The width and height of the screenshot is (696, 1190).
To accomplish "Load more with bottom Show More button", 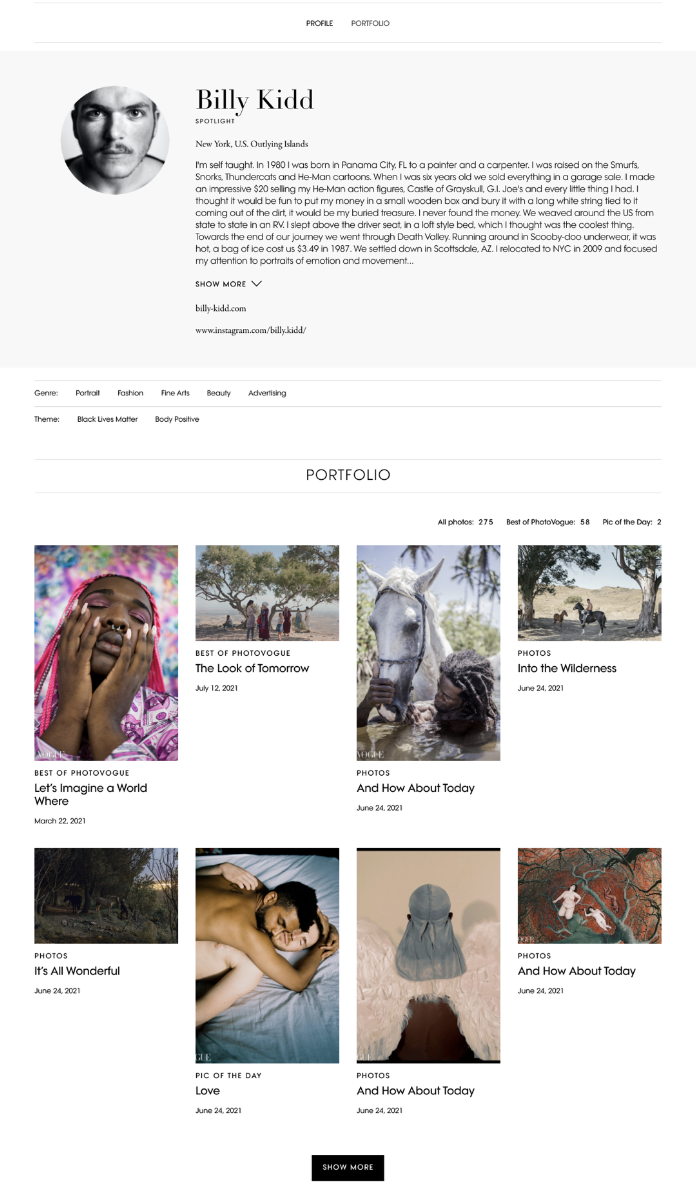I will point(348,1167).
